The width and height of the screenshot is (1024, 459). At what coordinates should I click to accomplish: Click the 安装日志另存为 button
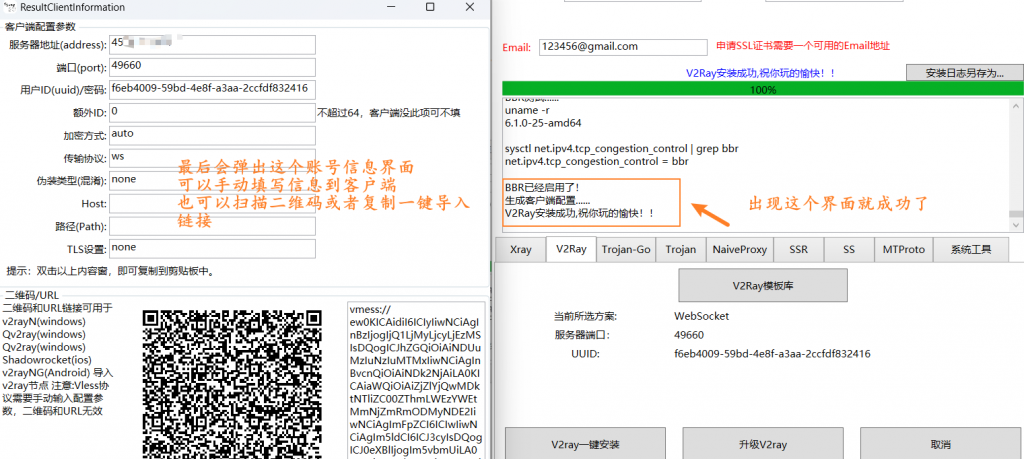[x=964, y=73]
